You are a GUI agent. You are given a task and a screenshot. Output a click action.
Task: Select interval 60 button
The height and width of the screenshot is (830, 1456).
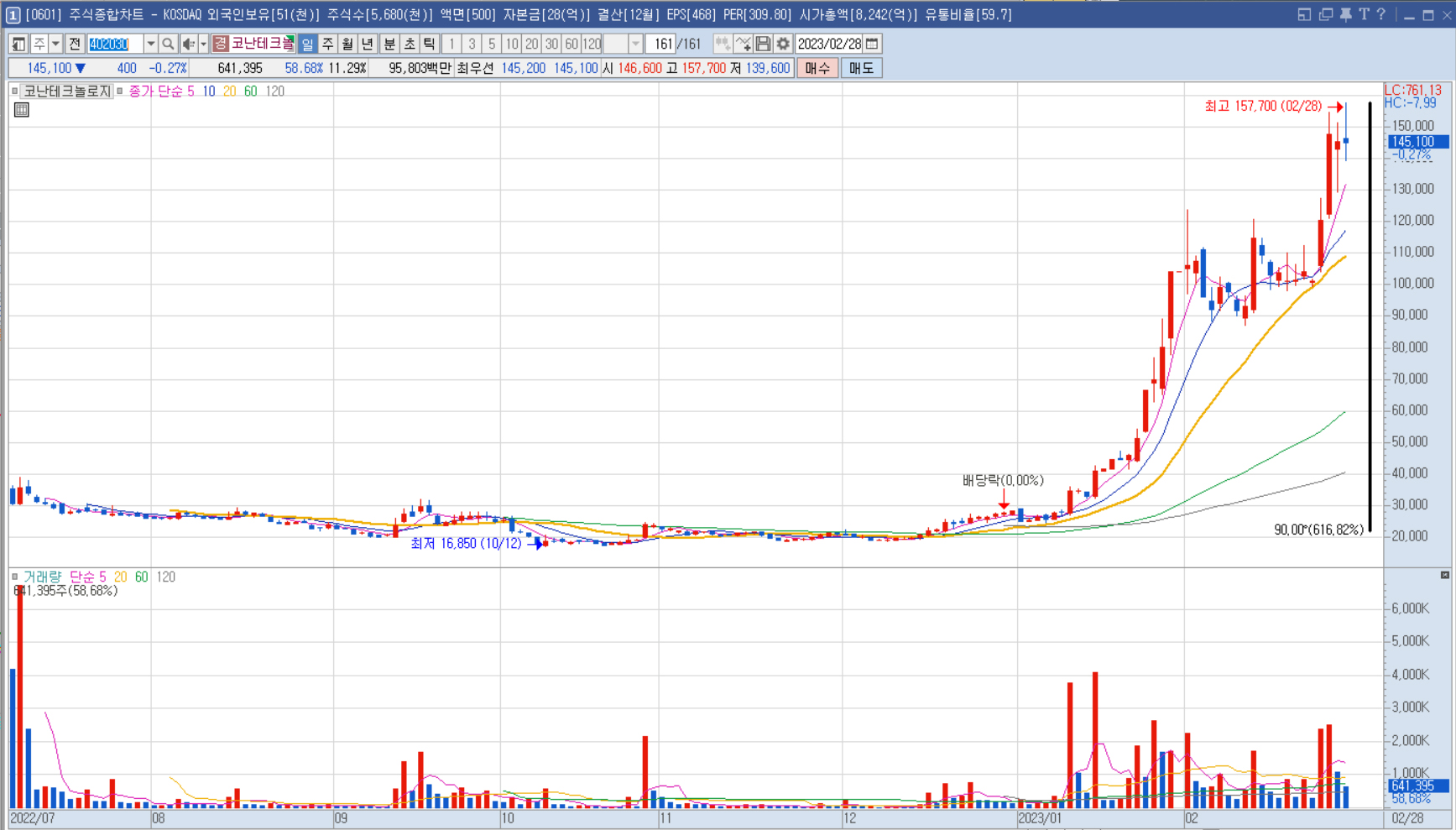(571, 44)
